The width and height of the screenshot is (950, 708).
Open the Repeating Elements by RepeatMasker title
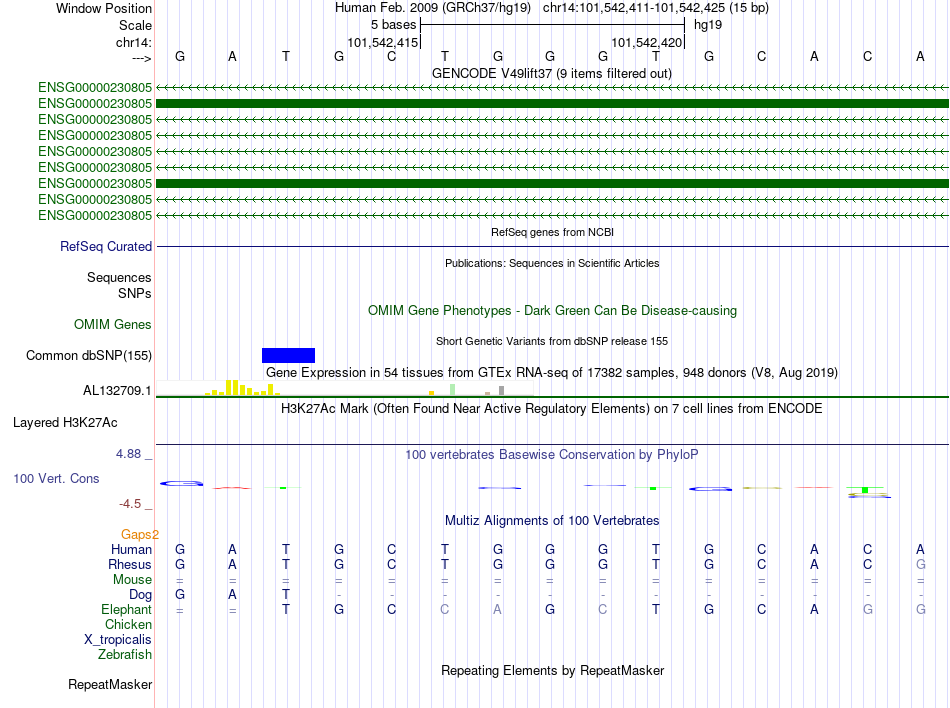click(x=552, y=670)
